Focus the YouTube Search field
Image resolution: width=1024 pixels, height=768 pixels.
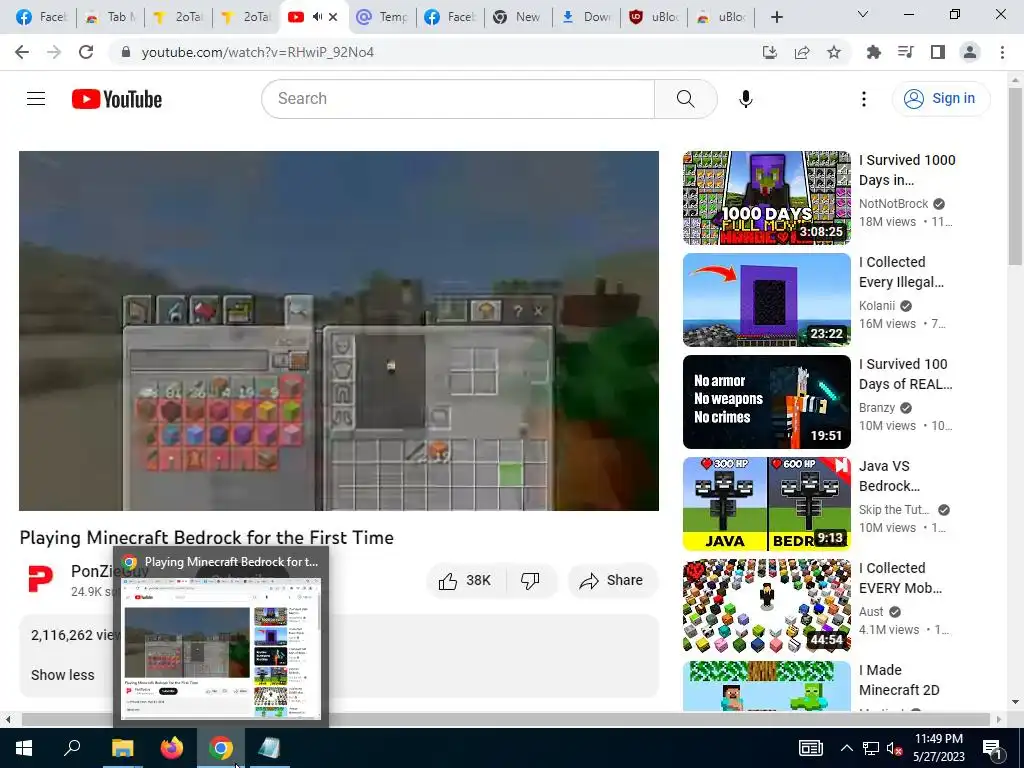458,99
